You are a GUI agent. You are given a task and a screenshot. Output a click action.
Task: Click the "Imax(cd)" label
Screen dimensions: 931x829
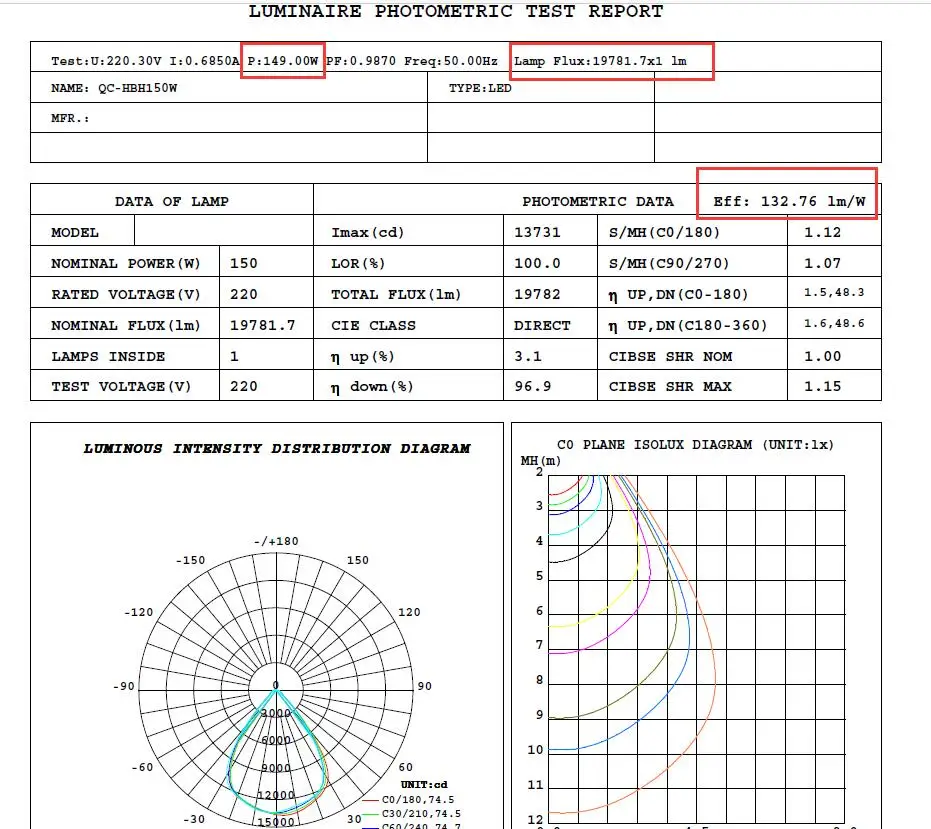368,232
